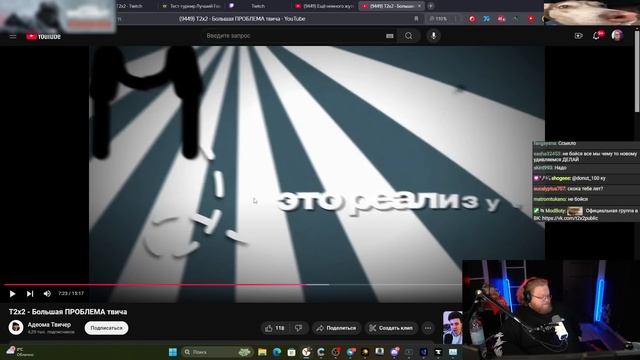Viewport: 640px width, 360px height.
Task: Open the channel avatar thumbnail
Action: click(x=16, y=327)
